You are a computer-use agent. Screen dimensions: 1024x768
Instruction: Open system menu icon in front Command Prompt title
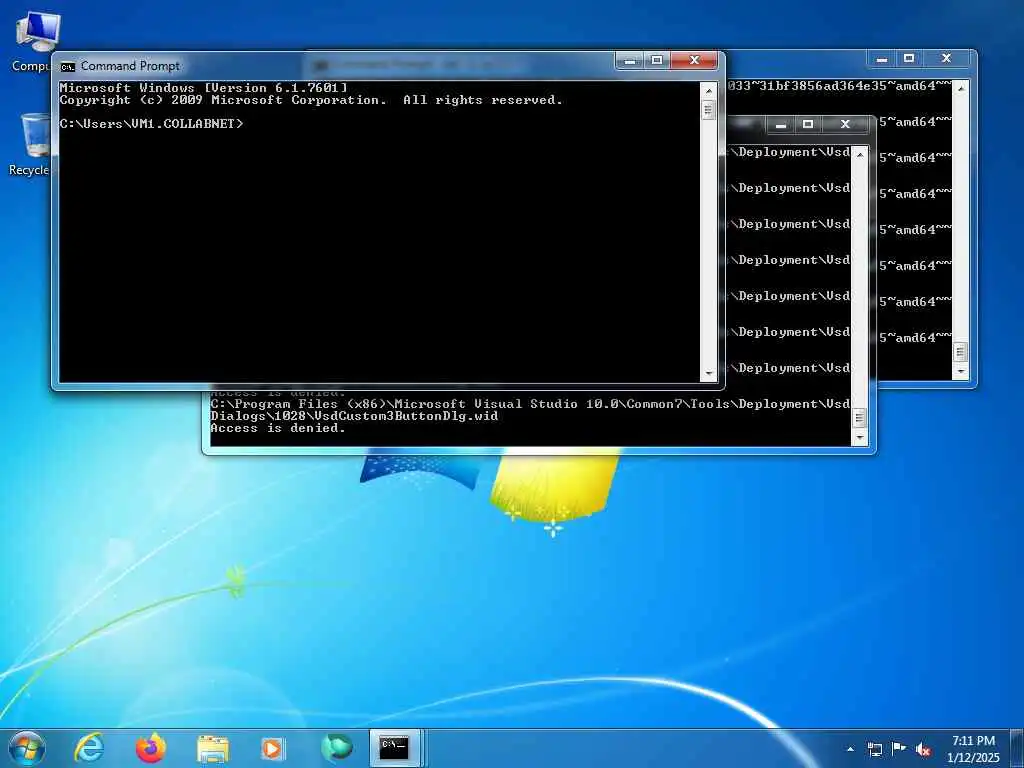67,67
